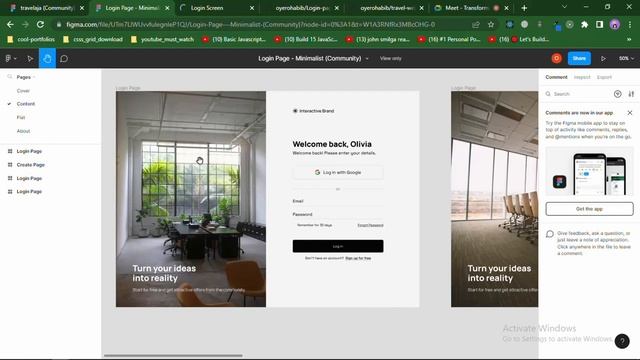
Task: Open the cool-portfolios bookmark folder
Action: click(x=31, y=40)
